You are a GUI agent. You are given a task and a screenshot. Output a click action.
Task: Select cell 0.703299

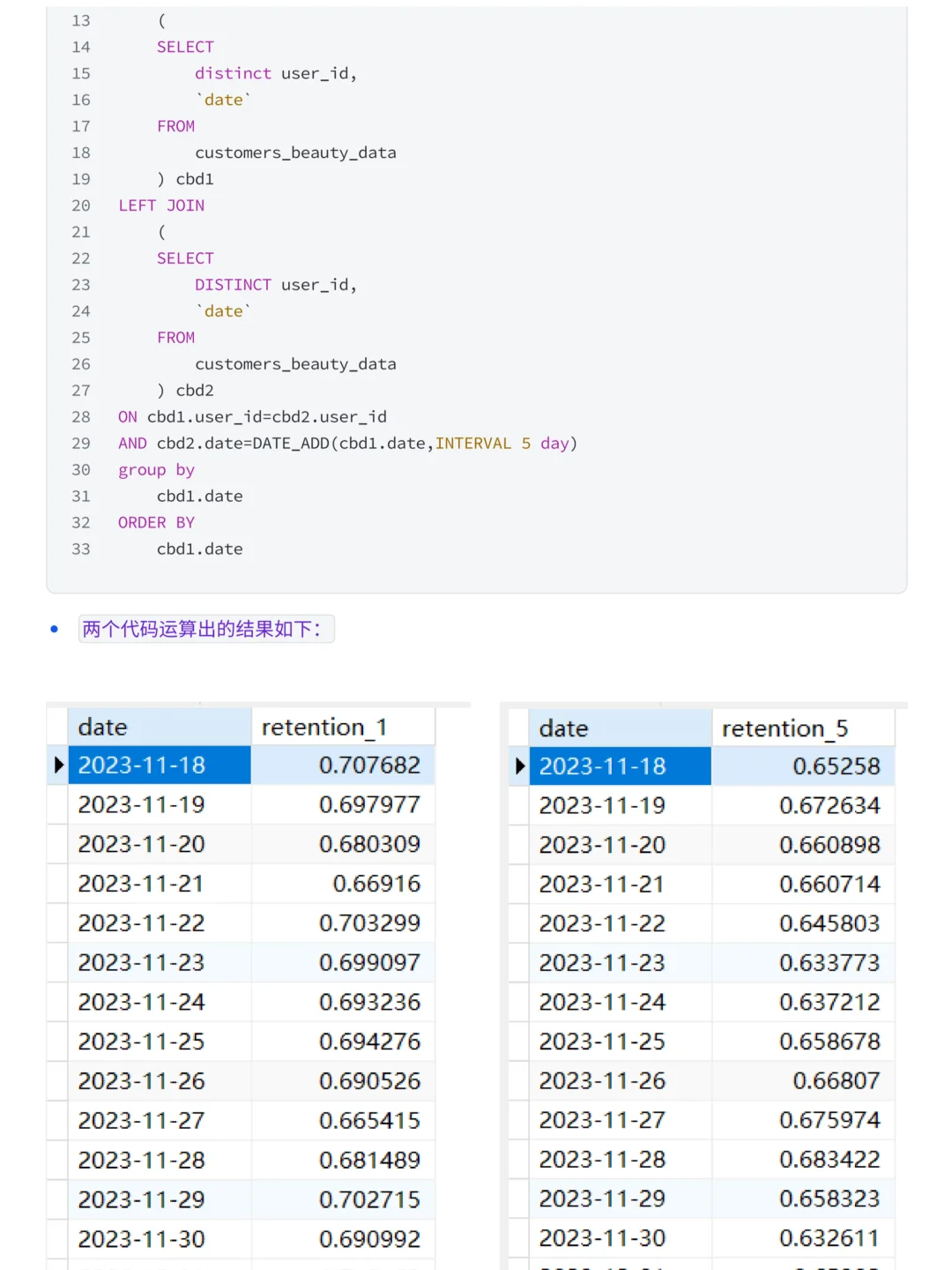[343, 923]
